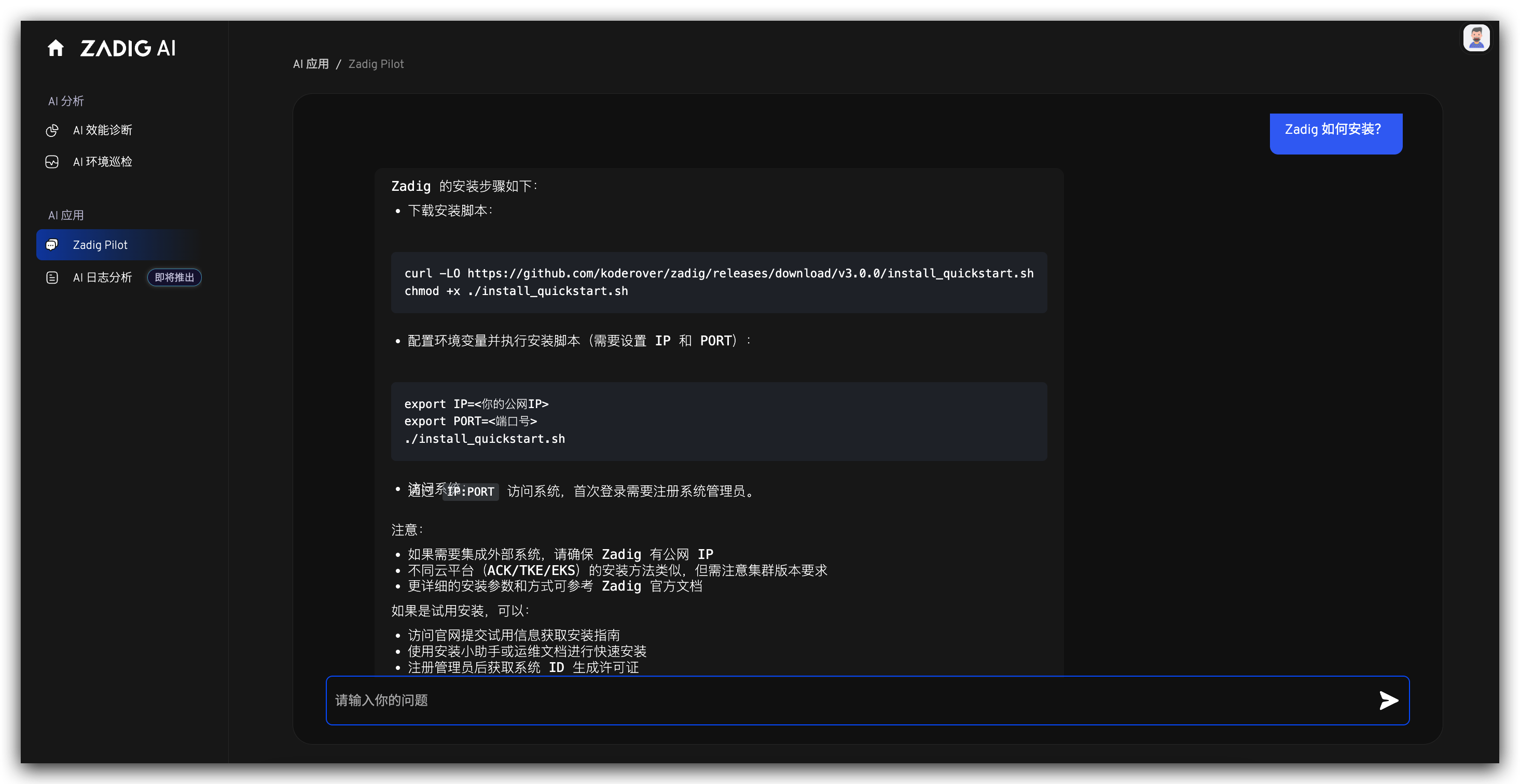1520x784 pixels.
Task: Focus the 请输入你的问题 input field
Action: (x=826, y=700)
